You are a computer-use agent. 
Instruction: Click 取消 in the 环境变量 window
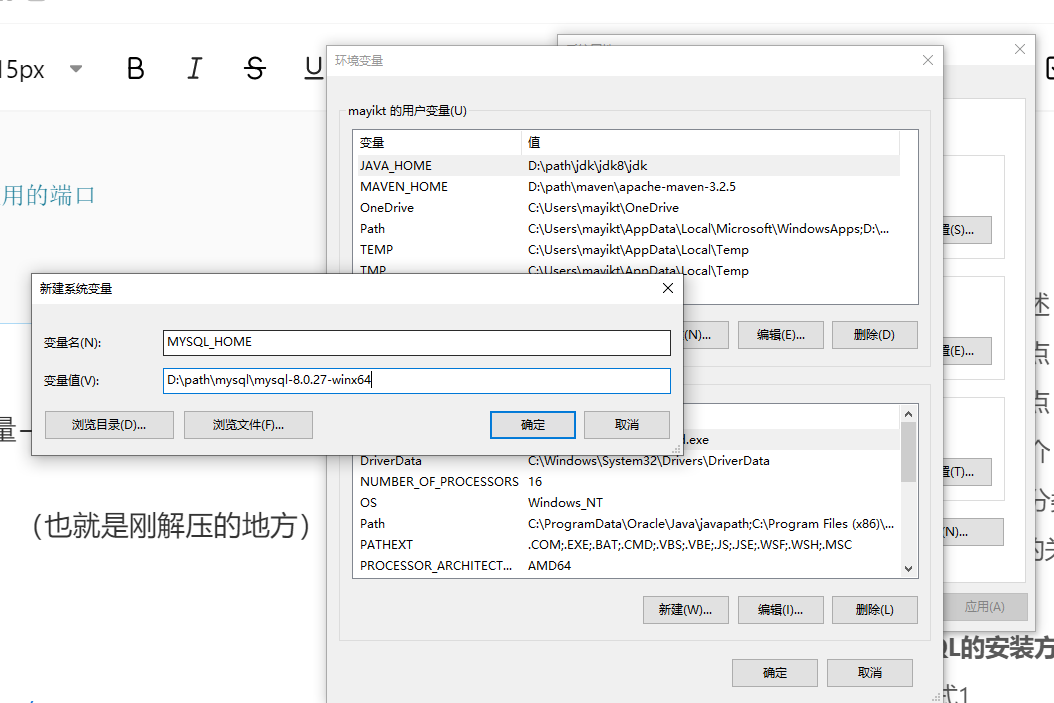pos(870,673)
